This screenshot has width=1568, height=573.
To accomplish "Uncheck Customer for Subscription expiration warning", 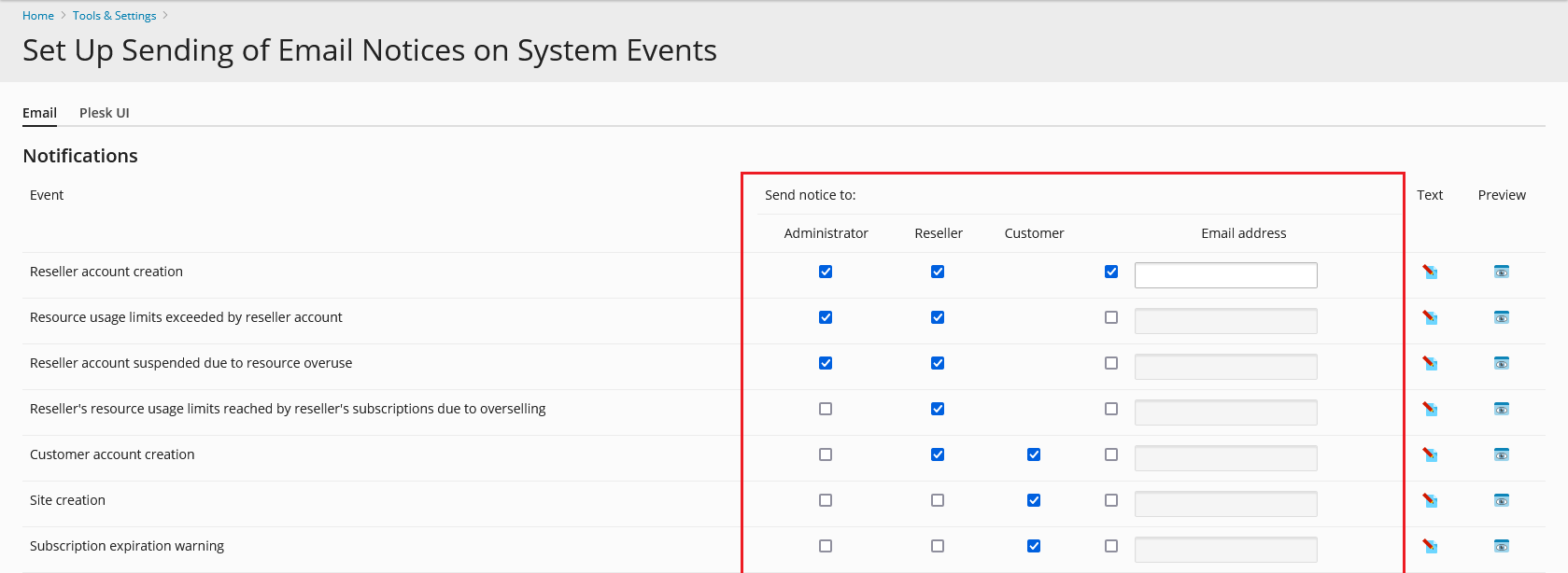I will pyautogui.click(x=1034, y=546).
